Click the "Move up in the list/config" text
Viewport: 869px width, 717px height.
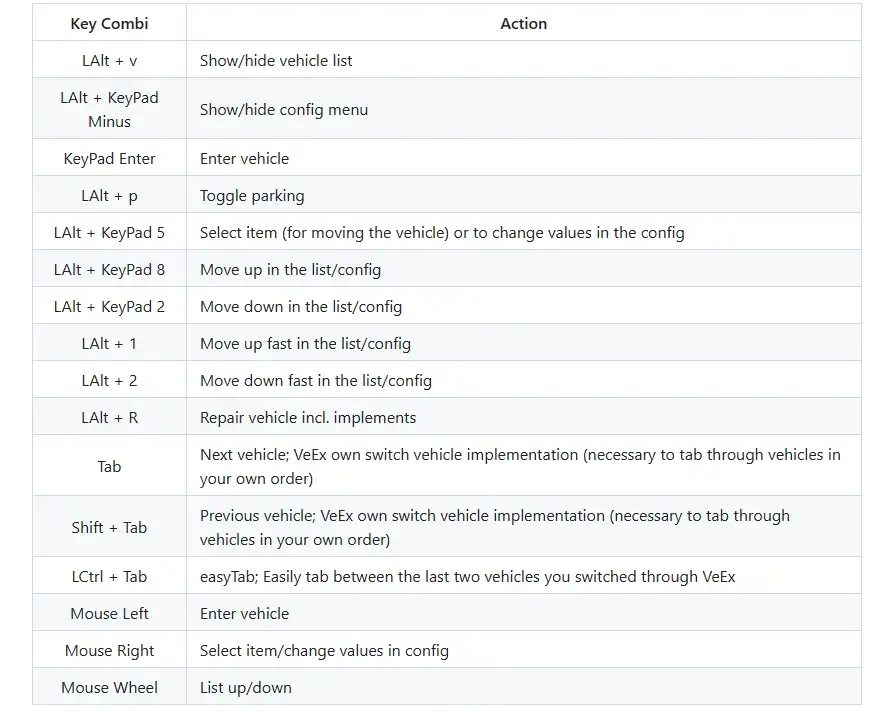tap(290, 270)
